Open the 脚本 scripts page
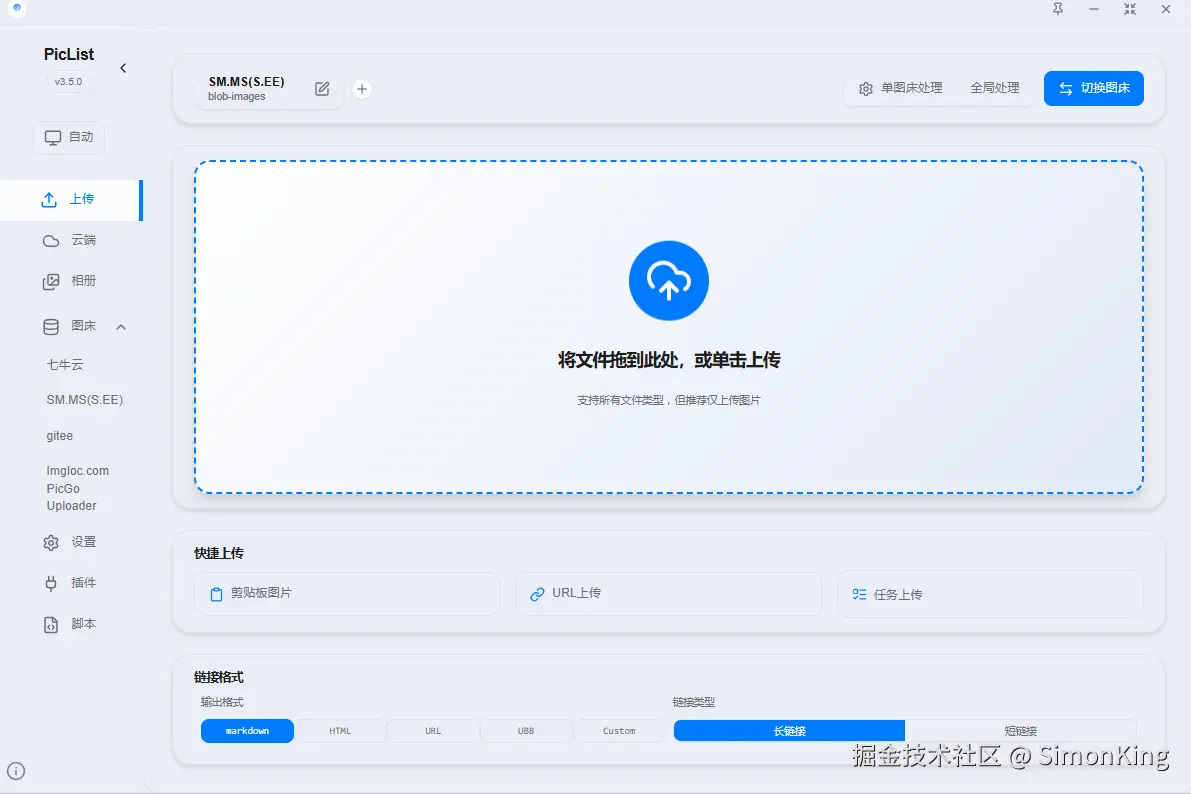Image resolution: width=1191 pixels, height=794 pixels. click(71, 624)
